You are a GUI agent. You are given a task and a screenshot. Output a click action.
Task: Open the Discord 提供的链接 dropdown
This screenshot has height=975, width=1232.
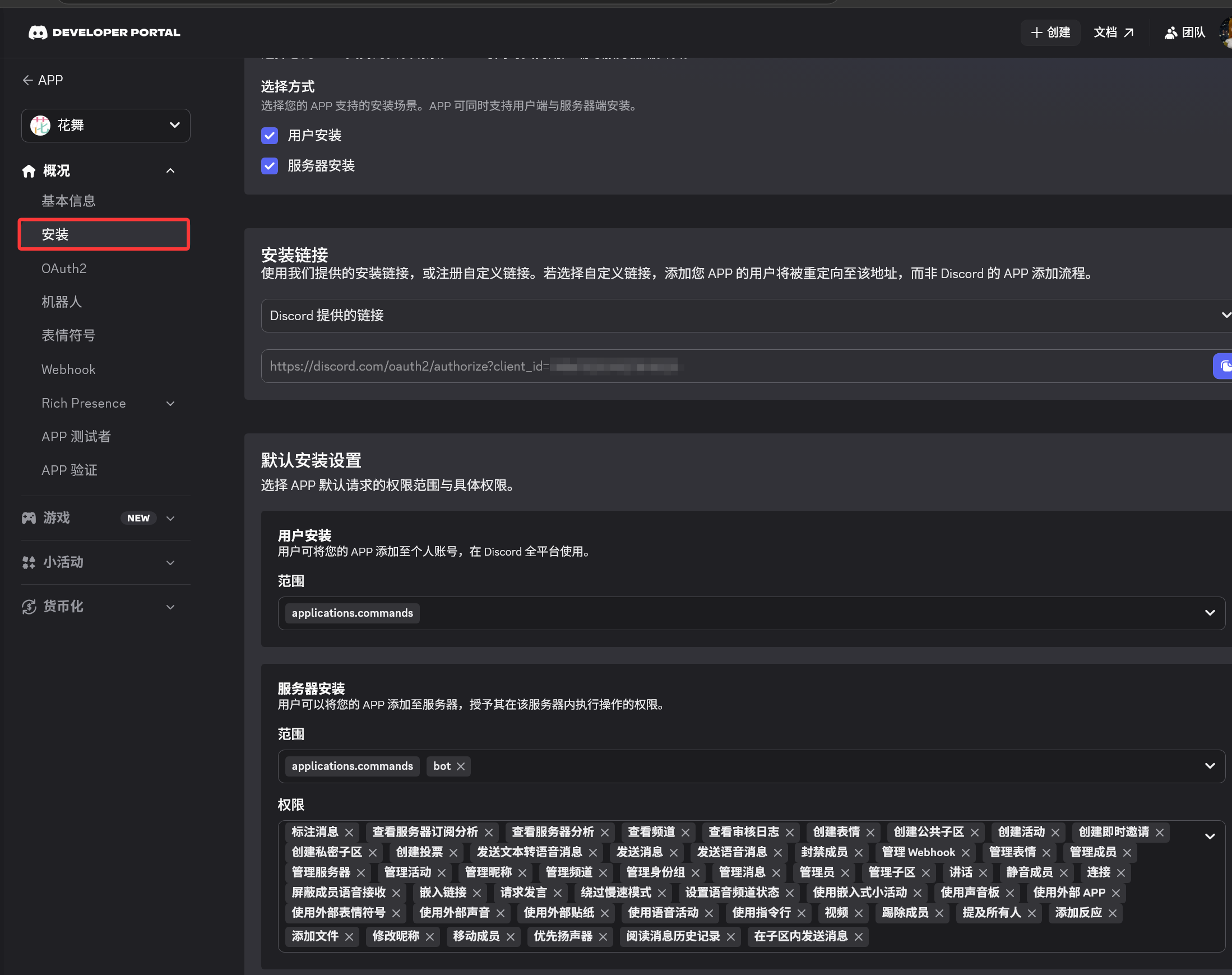746,316
